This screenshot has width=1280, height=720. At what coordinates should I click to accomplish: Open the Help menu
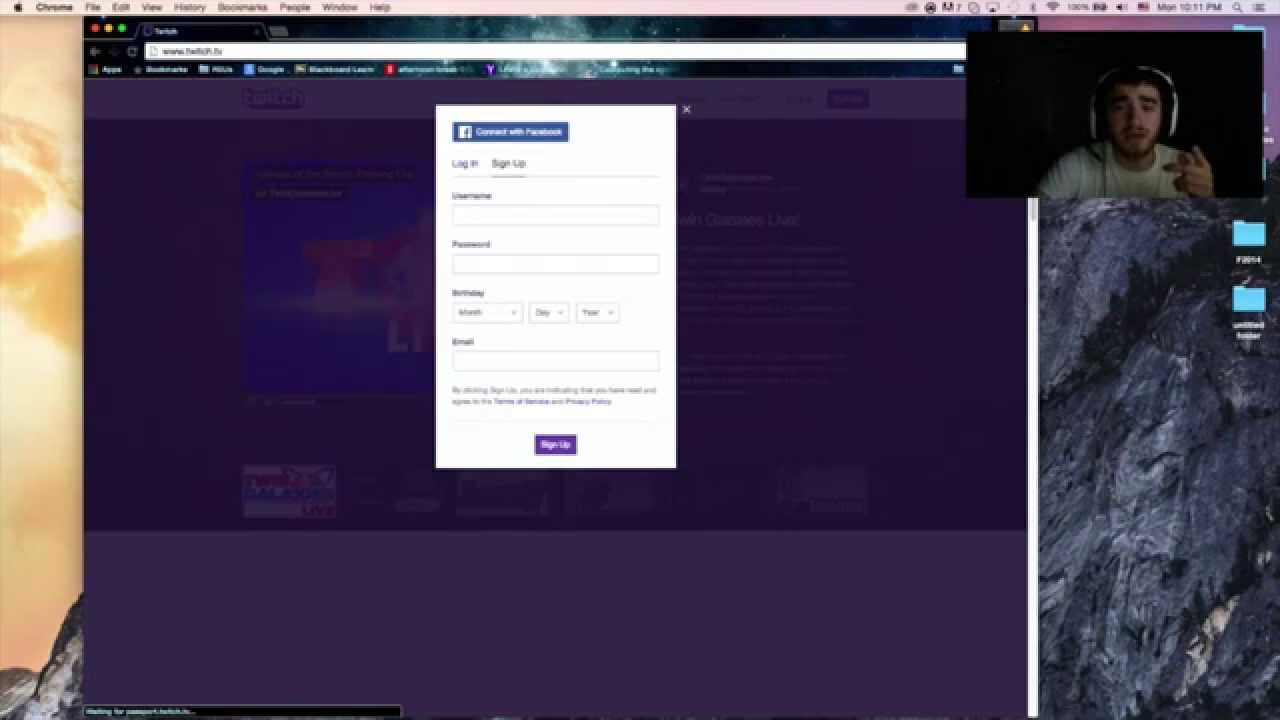[380, 7]
